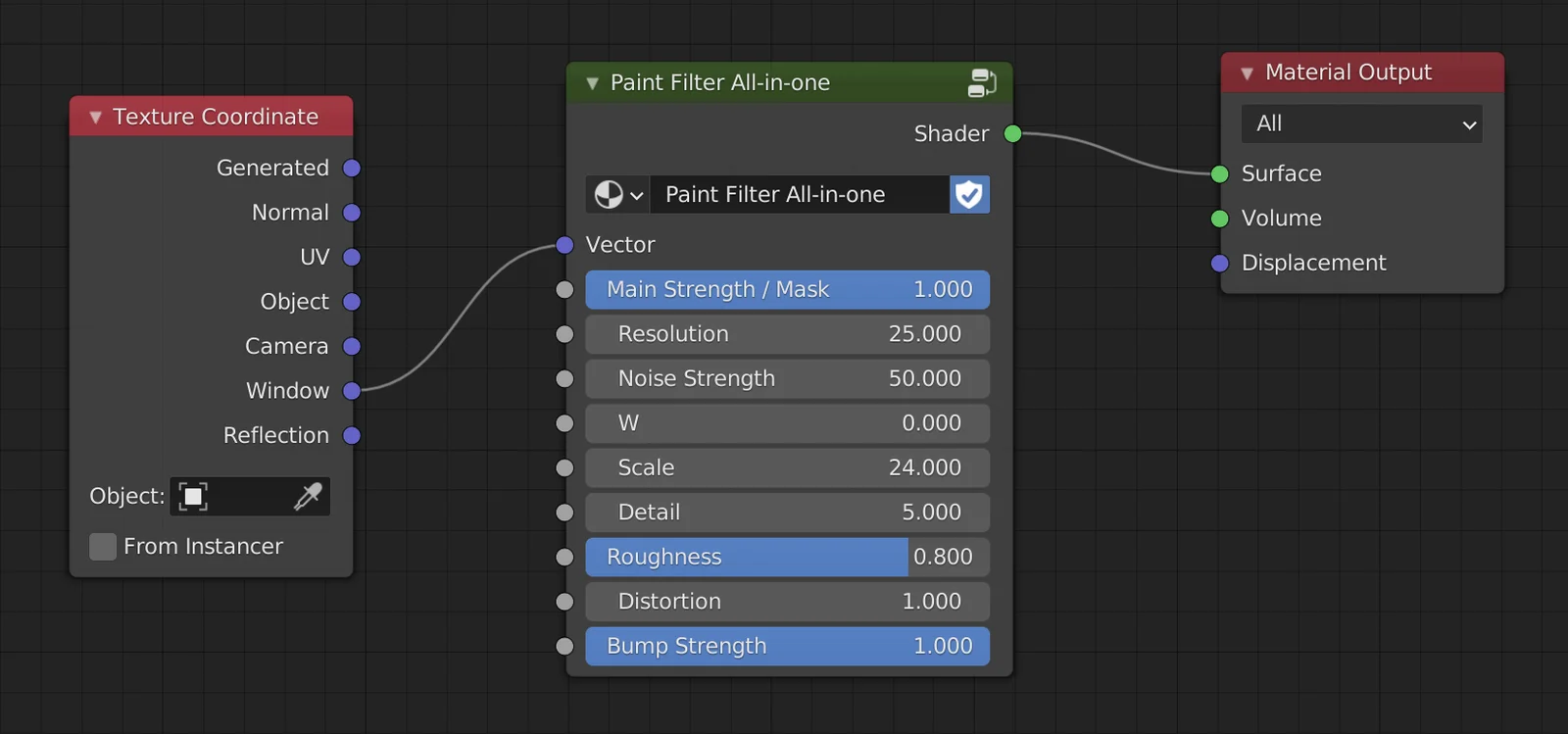Click the Object field in Texture Coordinate node

(x=250, y=497)
